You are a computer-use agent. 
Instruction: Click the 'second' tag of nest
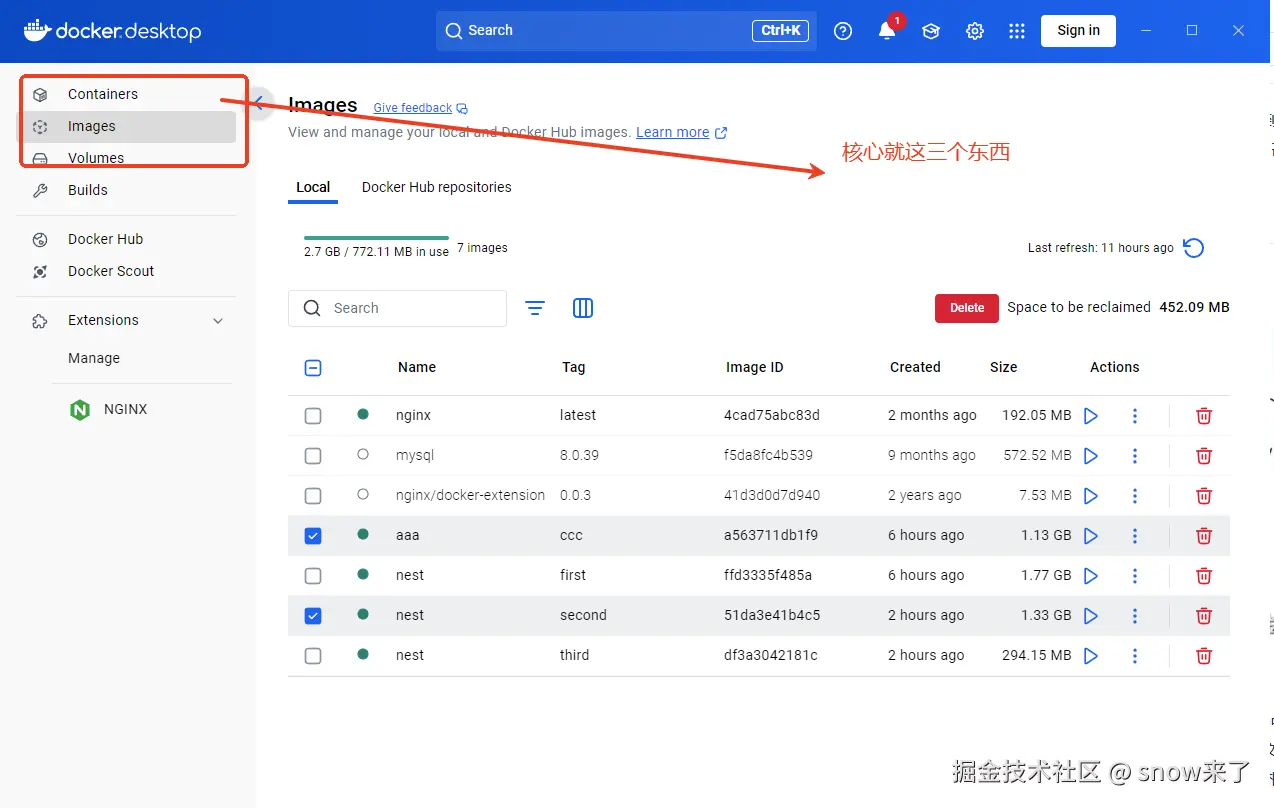pos(583,615)
